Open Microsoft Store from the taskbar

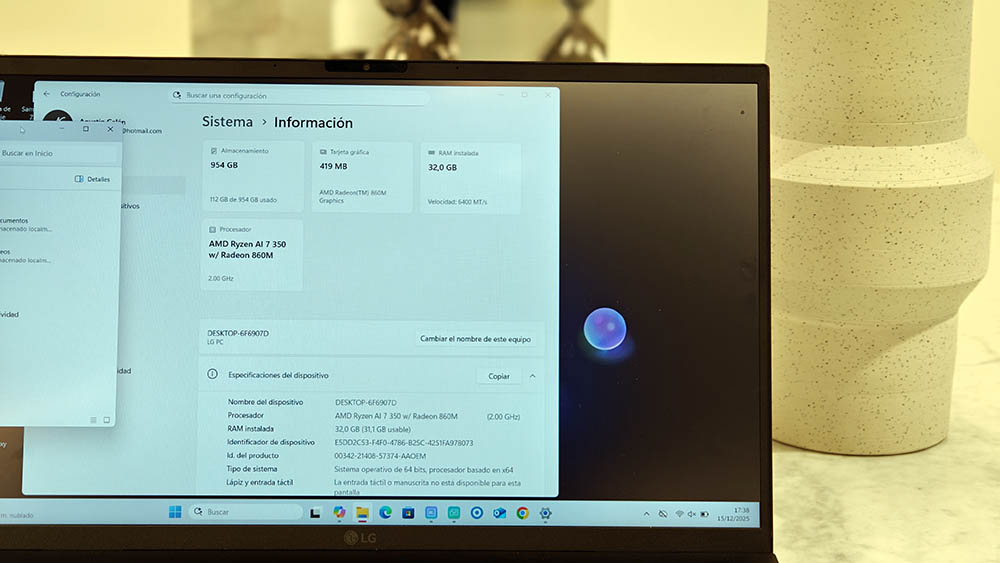click(x=408, y=513)
